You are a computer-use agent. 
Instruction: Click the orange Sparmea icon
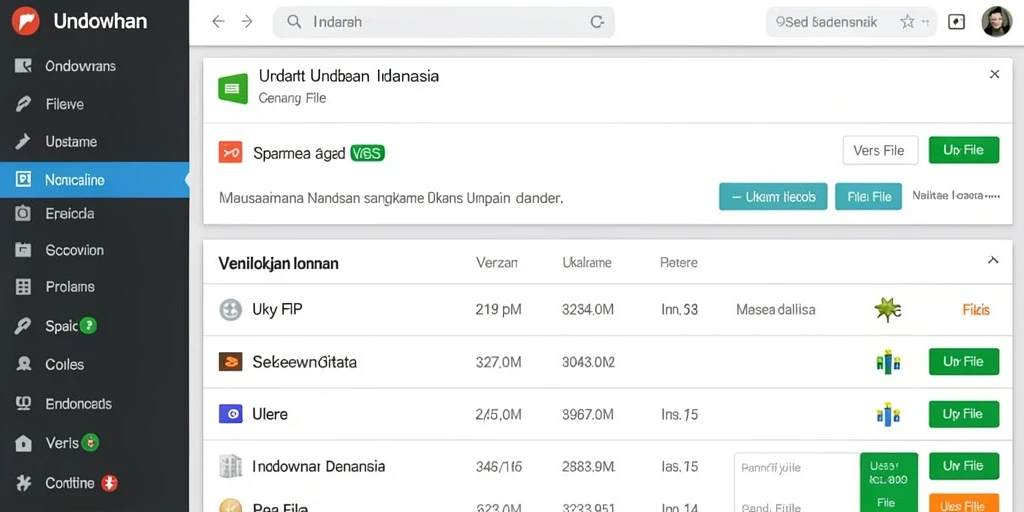tap(230, 152)
